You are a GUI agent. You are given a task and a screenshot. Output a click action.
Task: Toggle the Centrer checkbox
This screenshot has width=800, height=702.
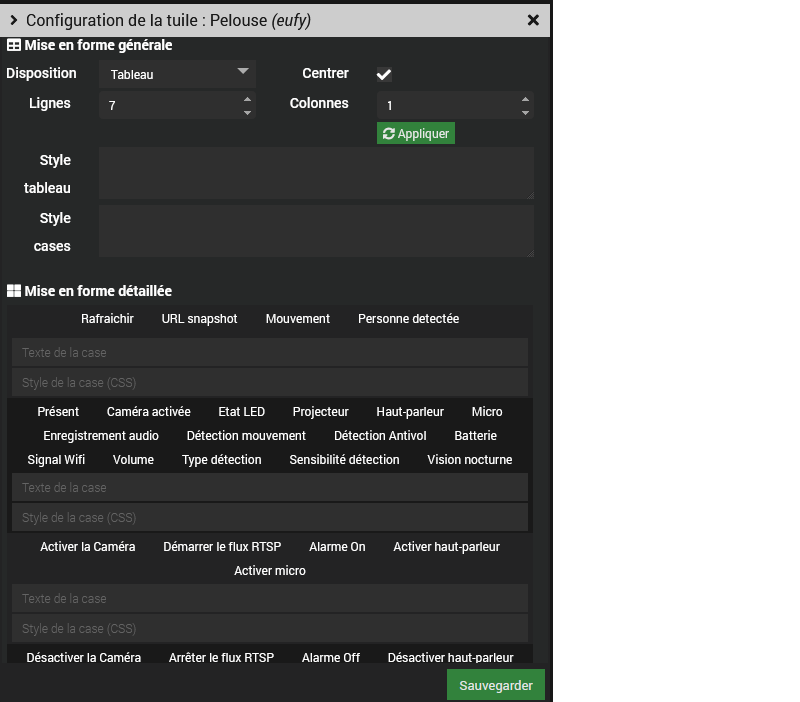[384, 74]
